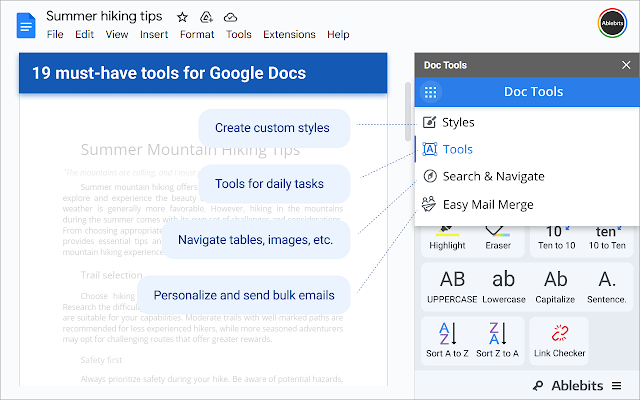Open the Format menu
Viewport: 640px width, 400px height.
coord(197,34)
